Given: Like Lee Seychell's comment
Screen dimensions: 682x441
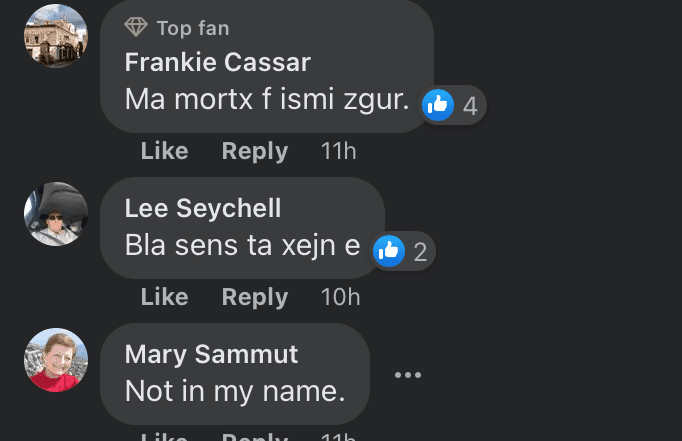Looking at the screenshot, I should pyautogui.click(x=164, y=297).
